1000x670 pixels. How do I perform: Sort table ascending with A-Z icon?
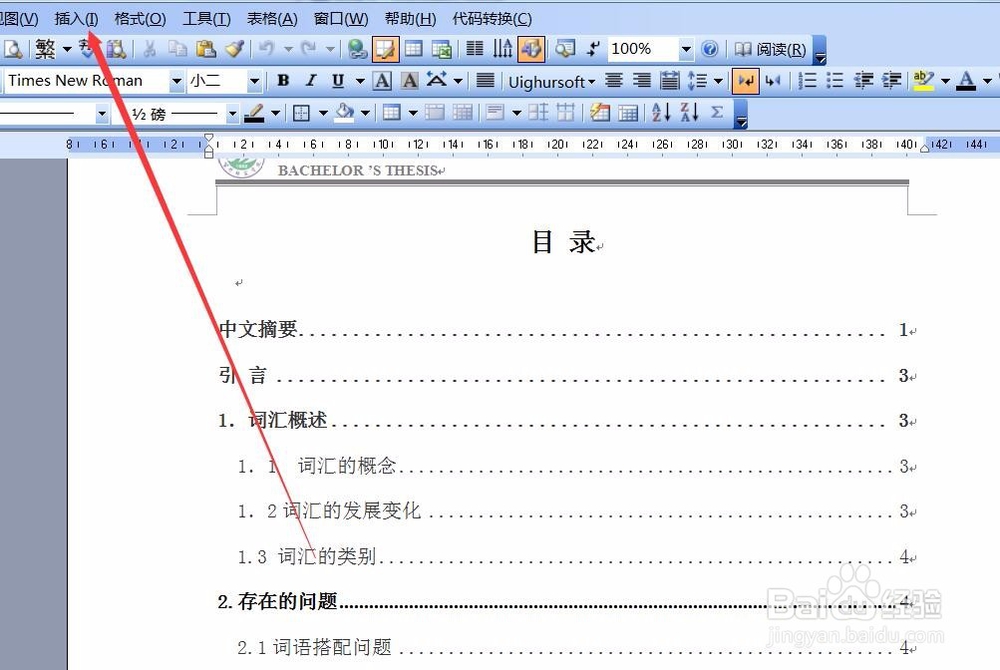pos(661,113)
